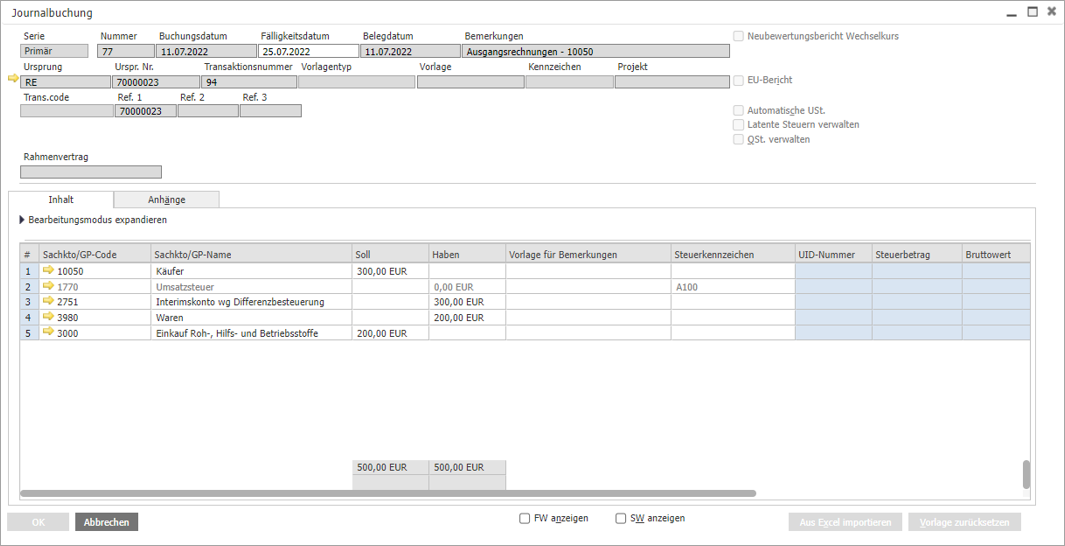The image size is (1065, 546).
Task: Click the link arrow beside Ursprung RE
Action: point(13,78)
